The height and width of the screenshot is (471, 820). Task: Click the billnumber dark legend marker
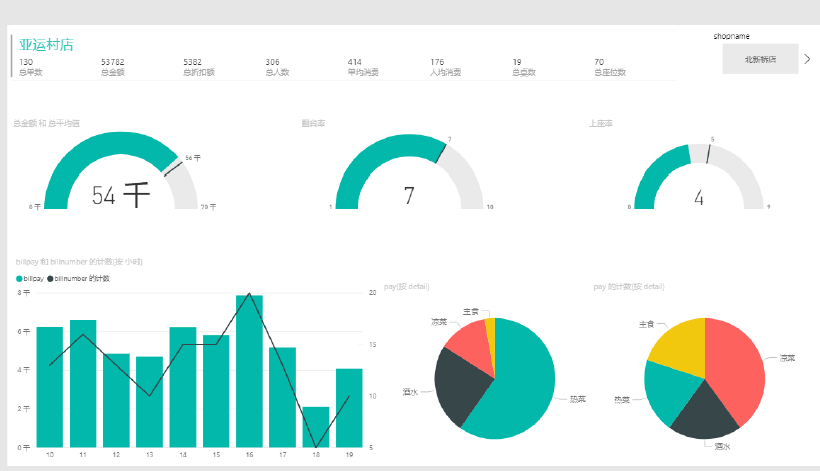click(50, 279)
